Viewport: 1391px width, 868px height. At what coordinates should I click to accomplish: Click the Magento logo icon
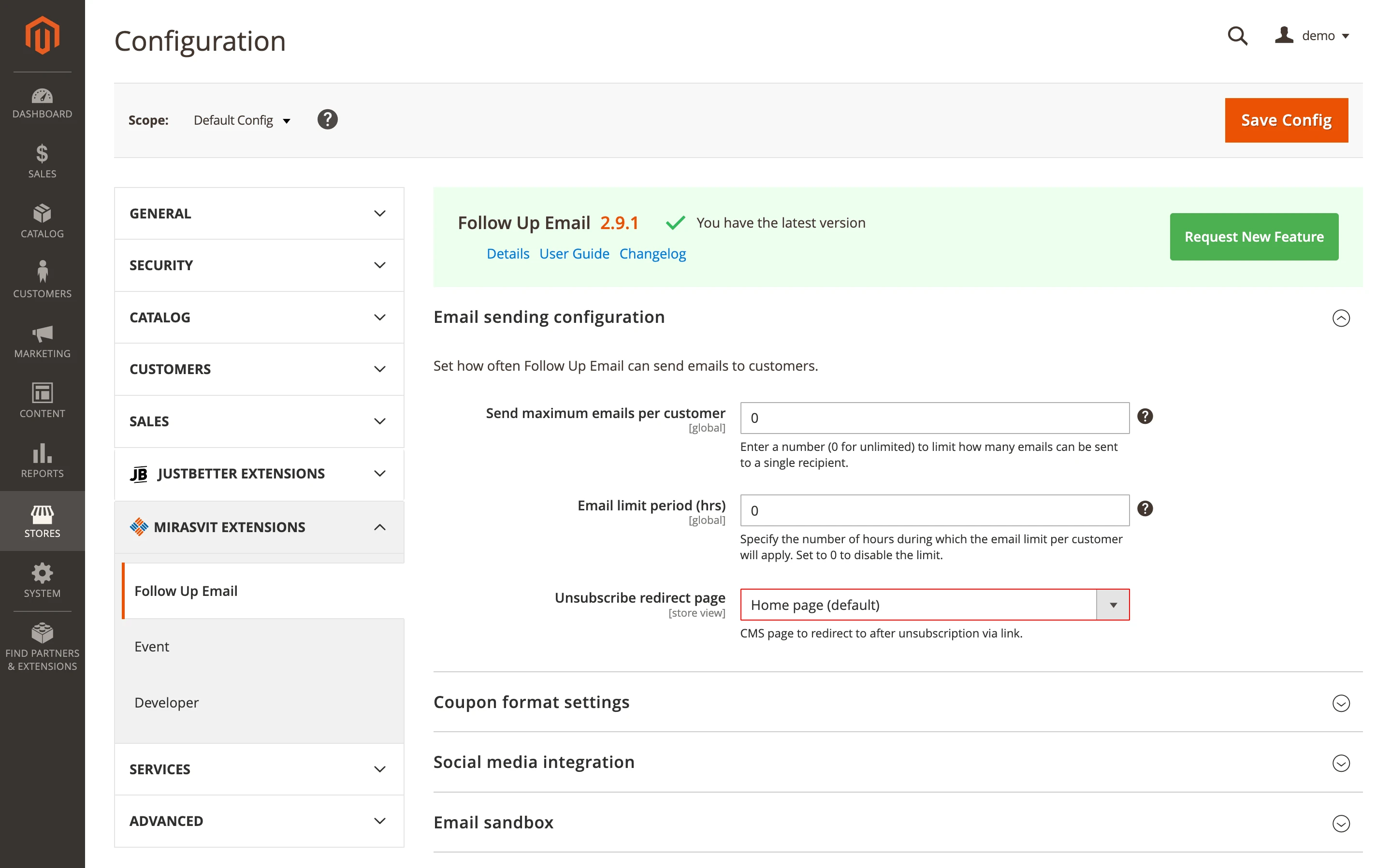42,35
